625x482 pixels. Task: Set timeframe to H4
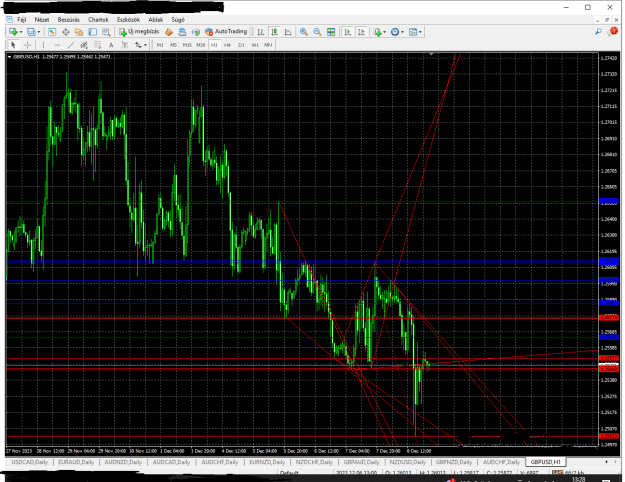tap(228, 45)
